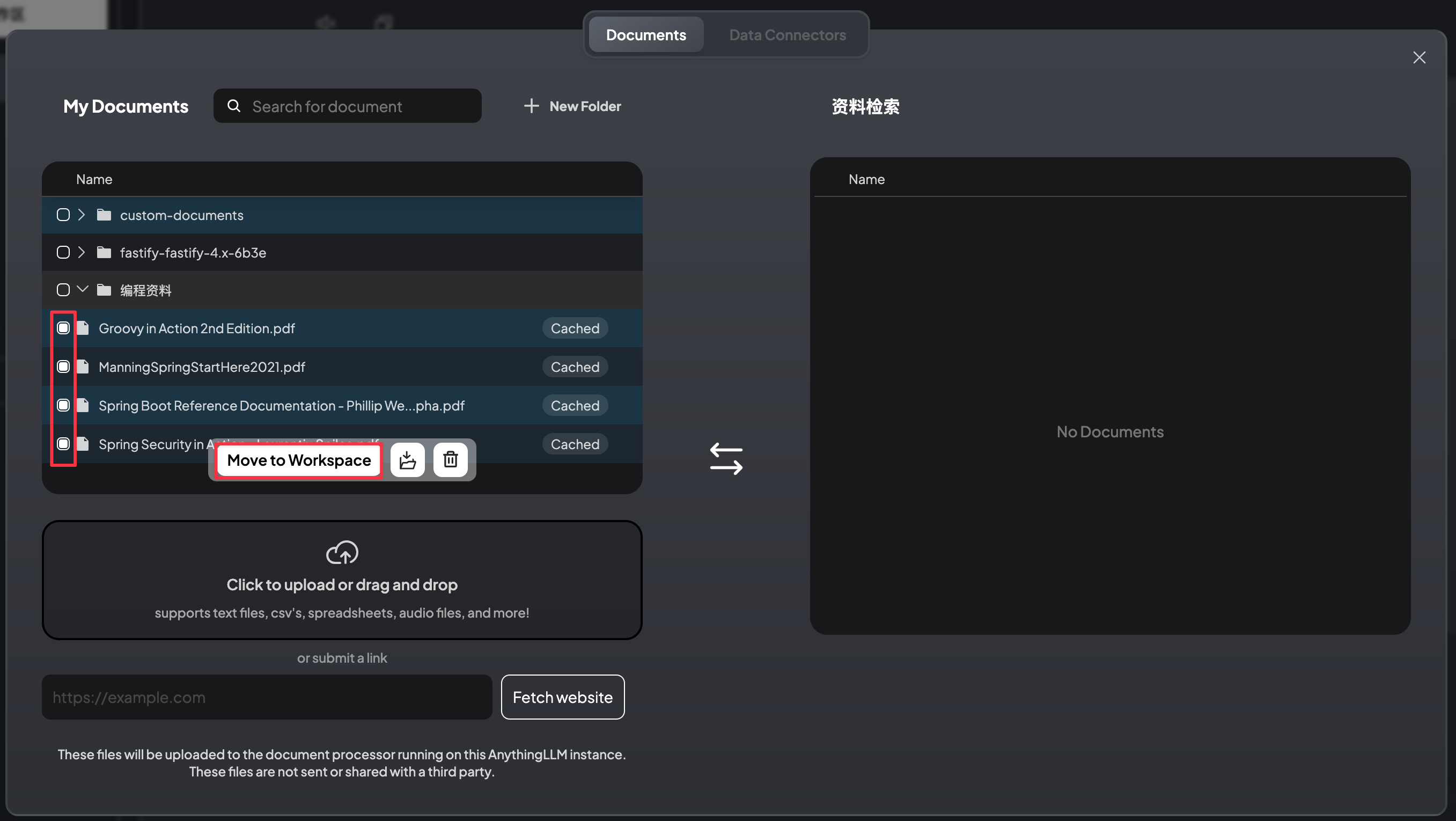Screen dimensions: 1456x821
Task: Click the fastify-fastify-4.x-6b3e folder icon
Action: pos(104,252)
